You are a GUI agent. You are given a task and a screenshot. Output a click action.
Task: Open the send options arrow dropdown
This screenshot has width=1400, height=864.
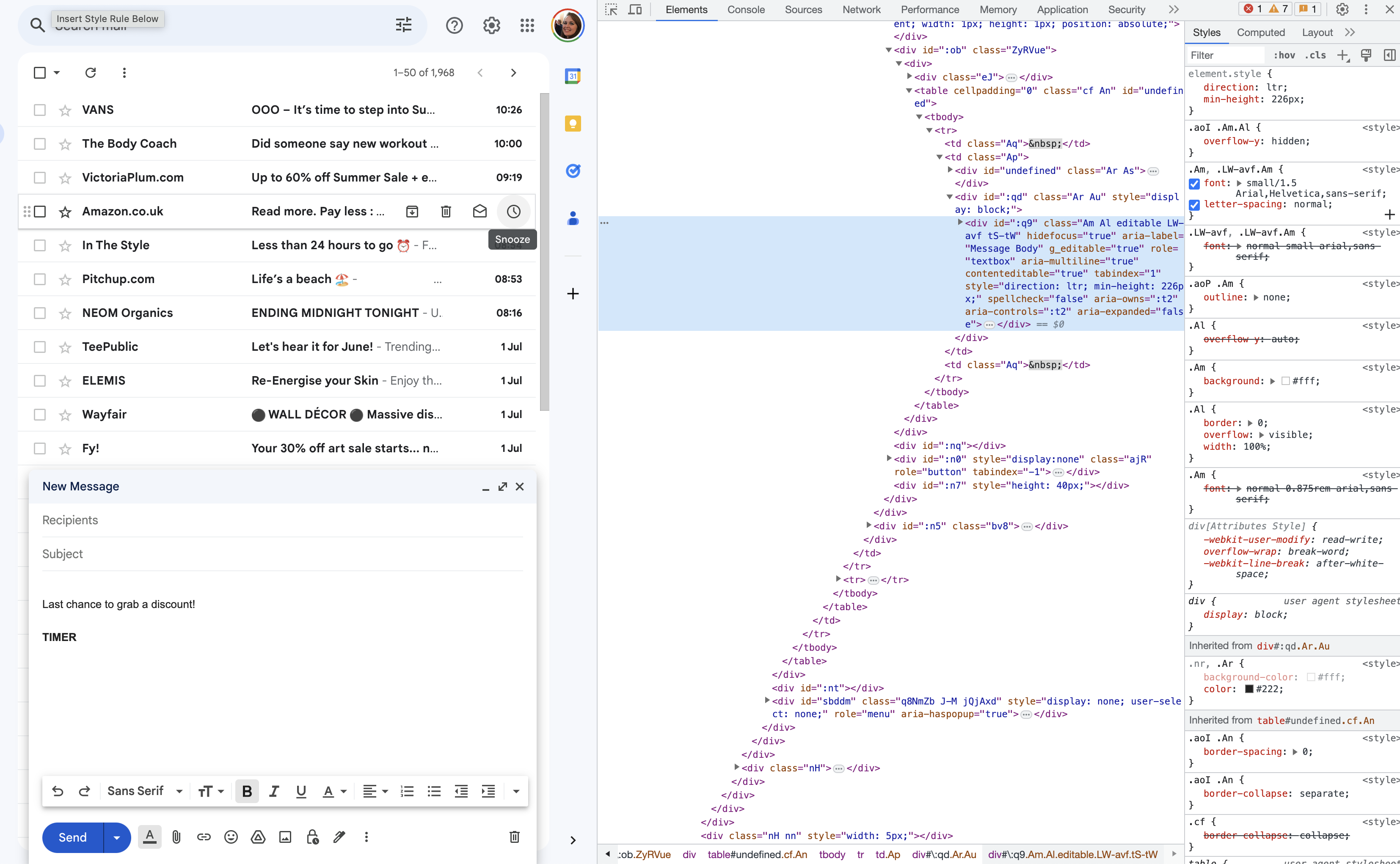click(116, 837)
